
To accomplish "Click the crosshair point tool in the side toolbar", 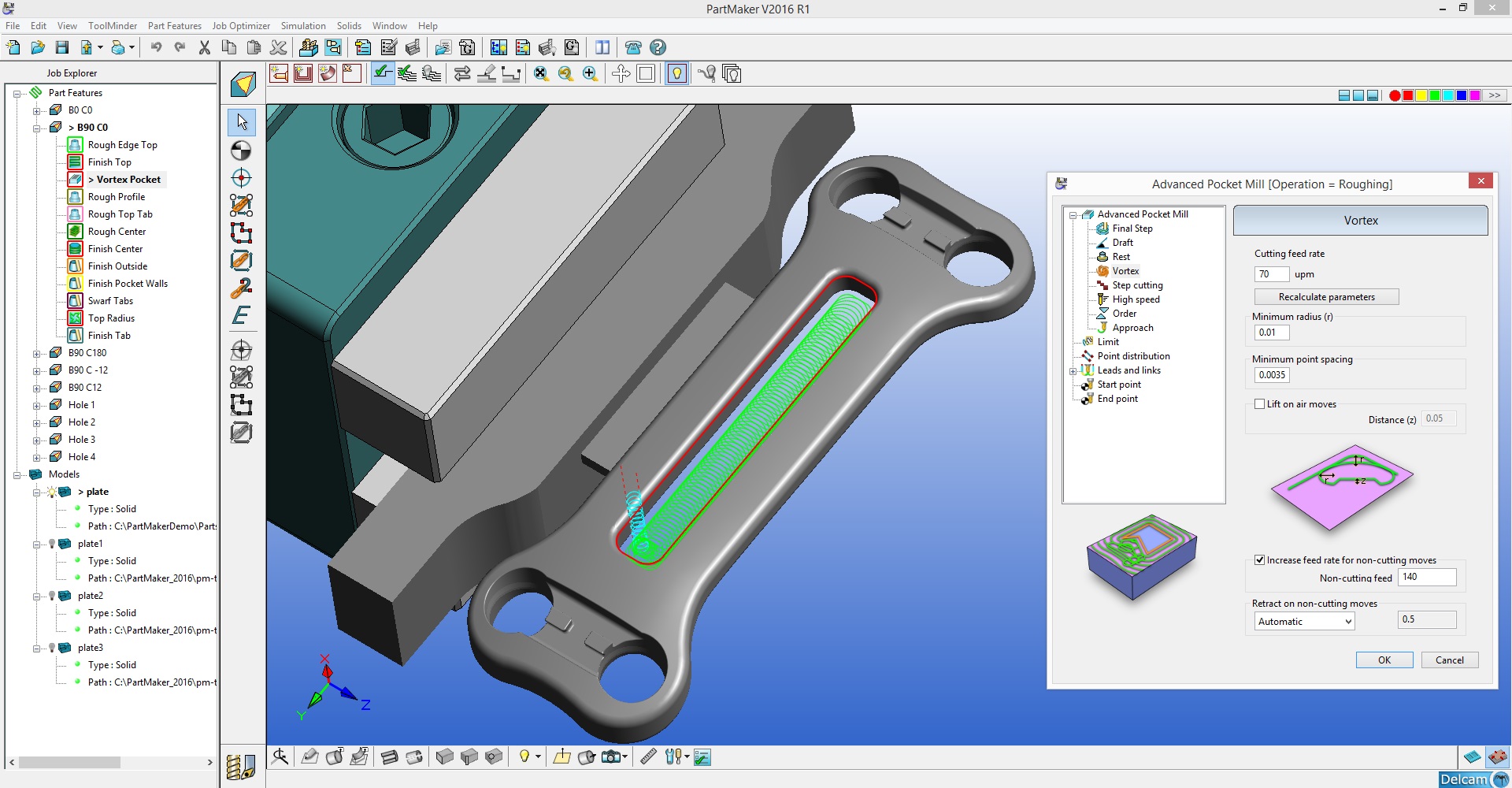I will pyautogui.click(x=242, y=178).
